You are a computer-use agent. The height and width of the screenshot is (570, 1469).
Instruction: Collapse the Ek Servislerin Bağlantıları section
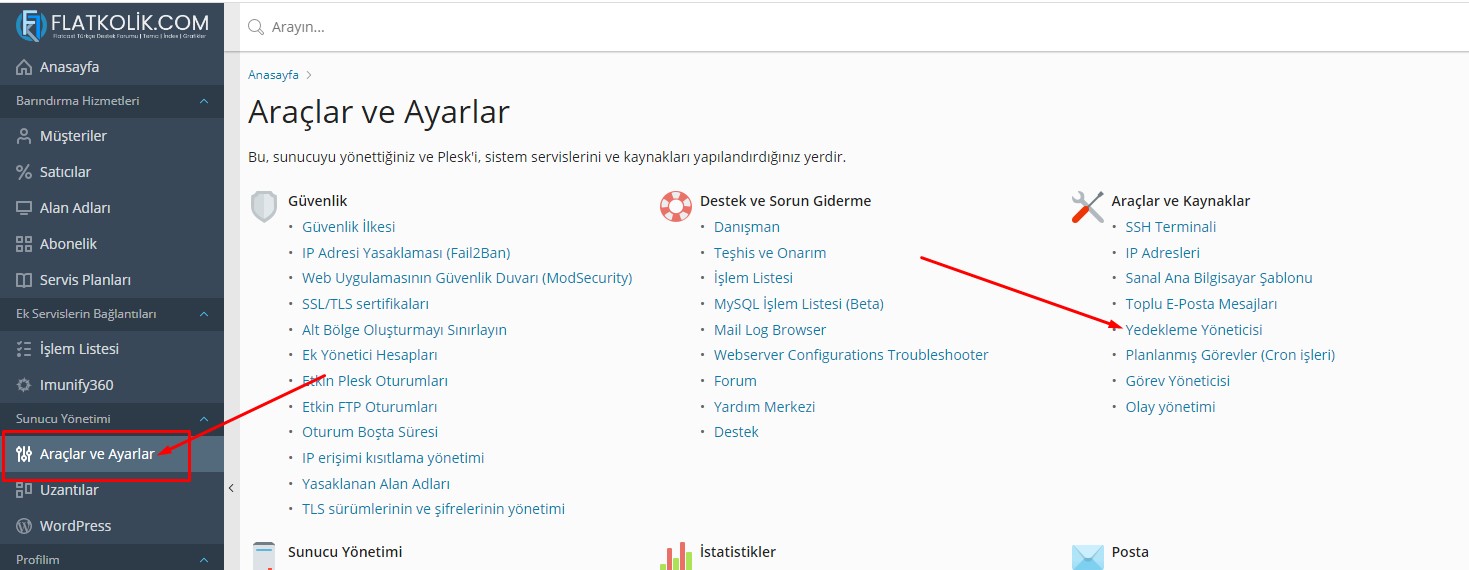[x=204, y=314]
